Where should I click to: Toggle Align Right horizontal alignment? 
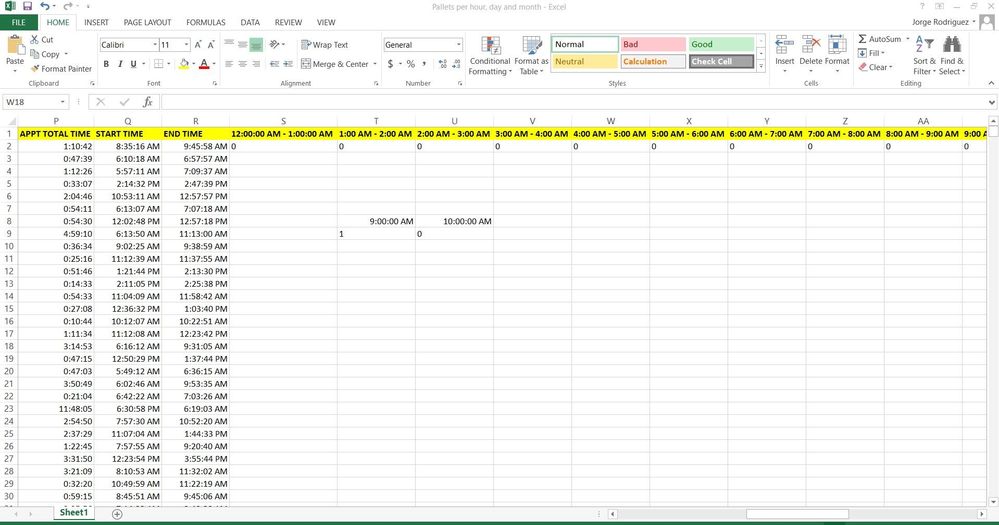[x=255, y=64]
